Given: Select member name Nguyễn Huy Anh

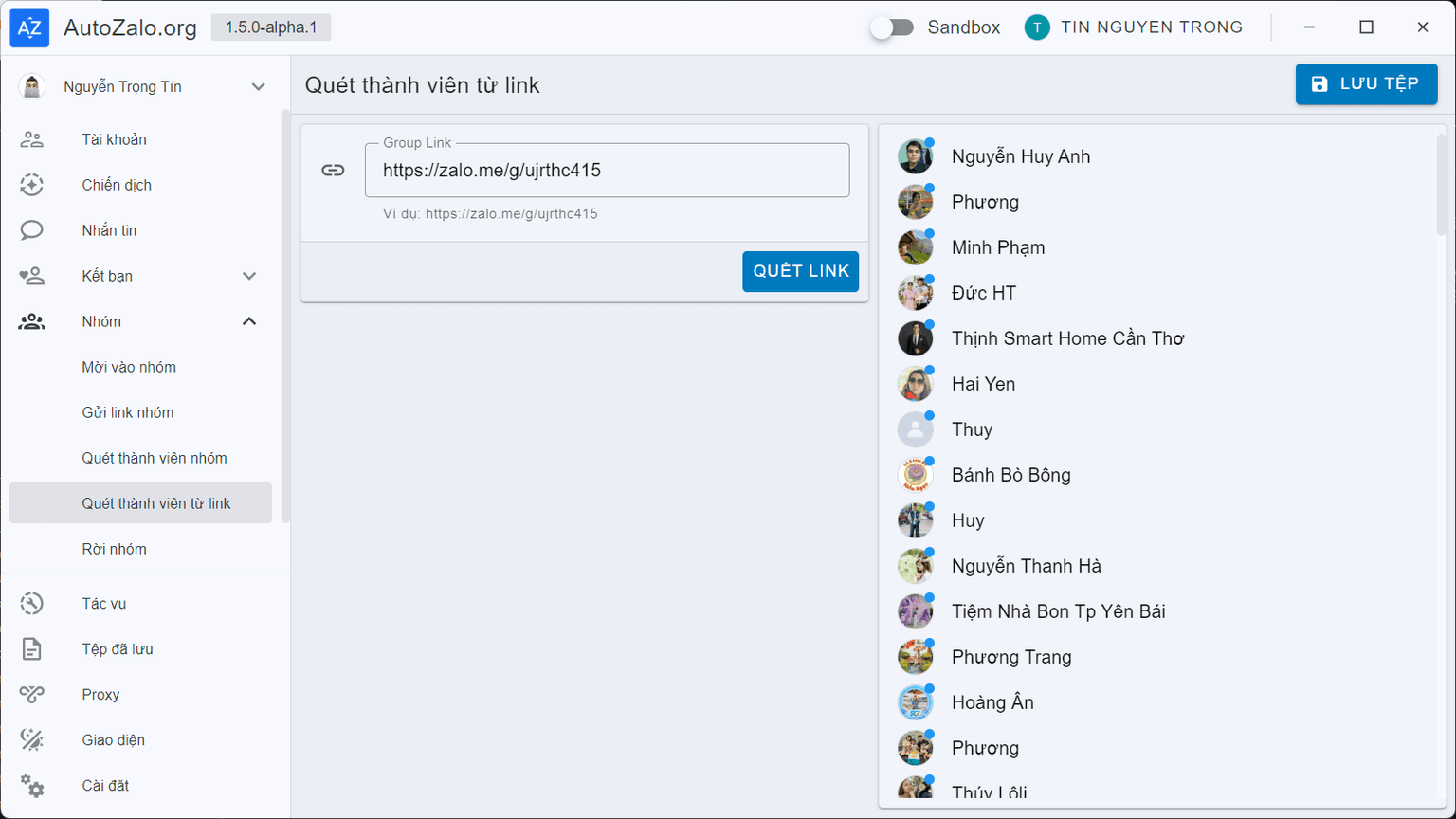Looking at the screenshot, I should [x=1021, y=156].
